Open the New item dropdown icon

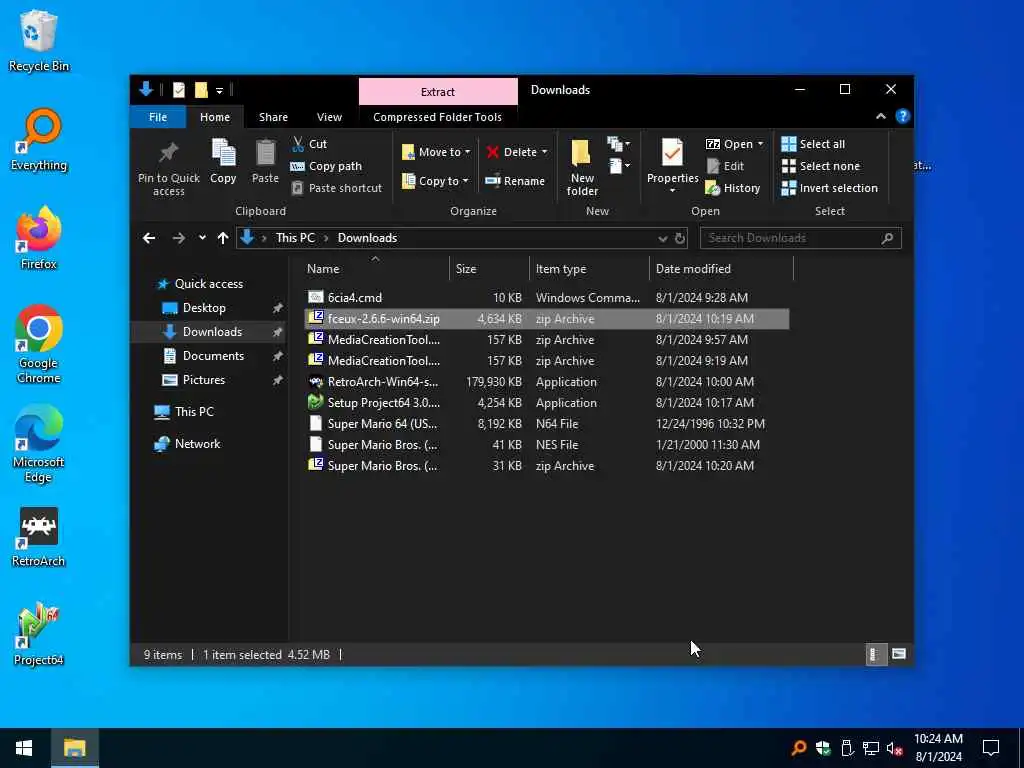click(x=618, y=144)
